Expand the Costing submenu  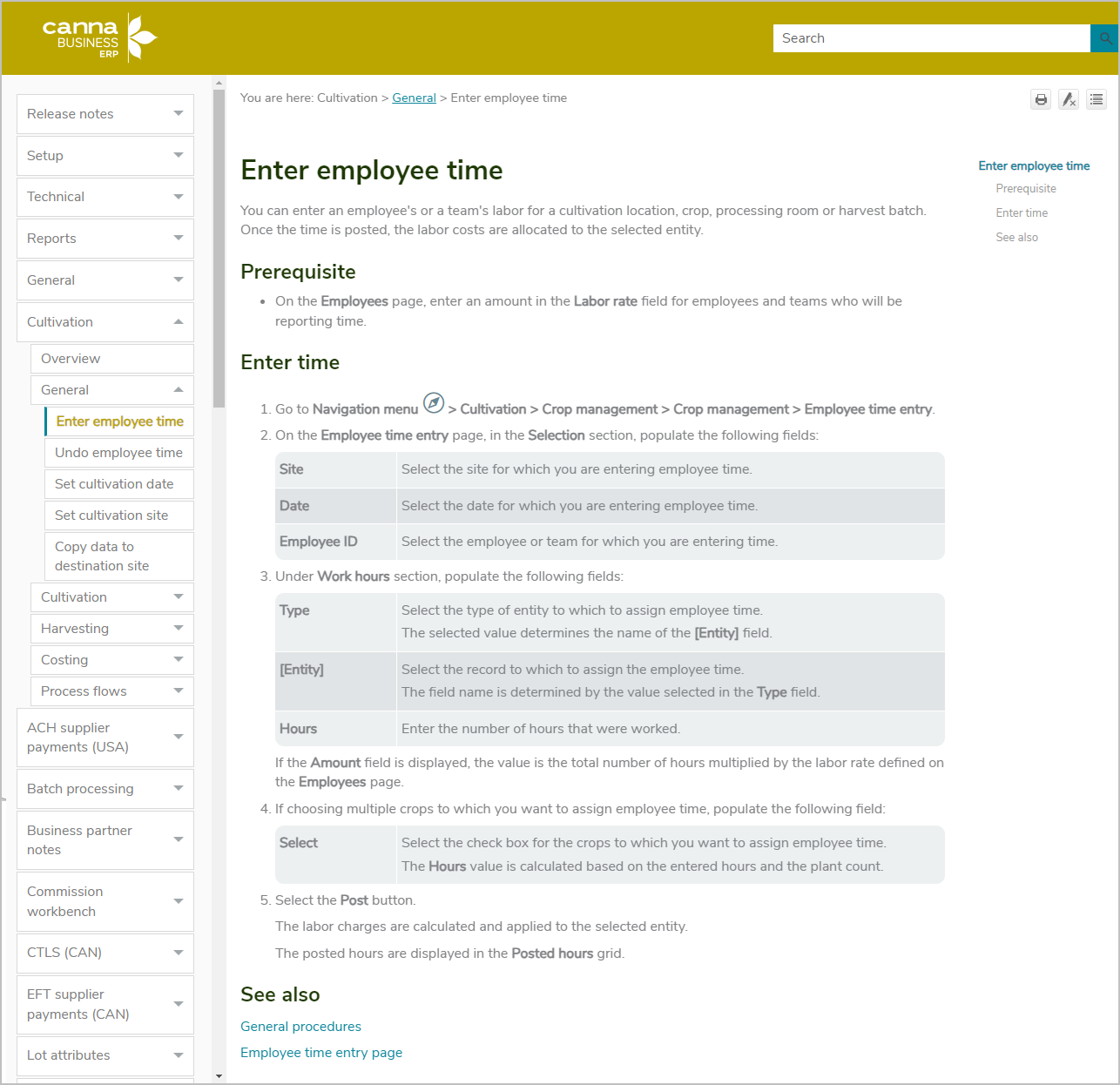click(178, 660)
